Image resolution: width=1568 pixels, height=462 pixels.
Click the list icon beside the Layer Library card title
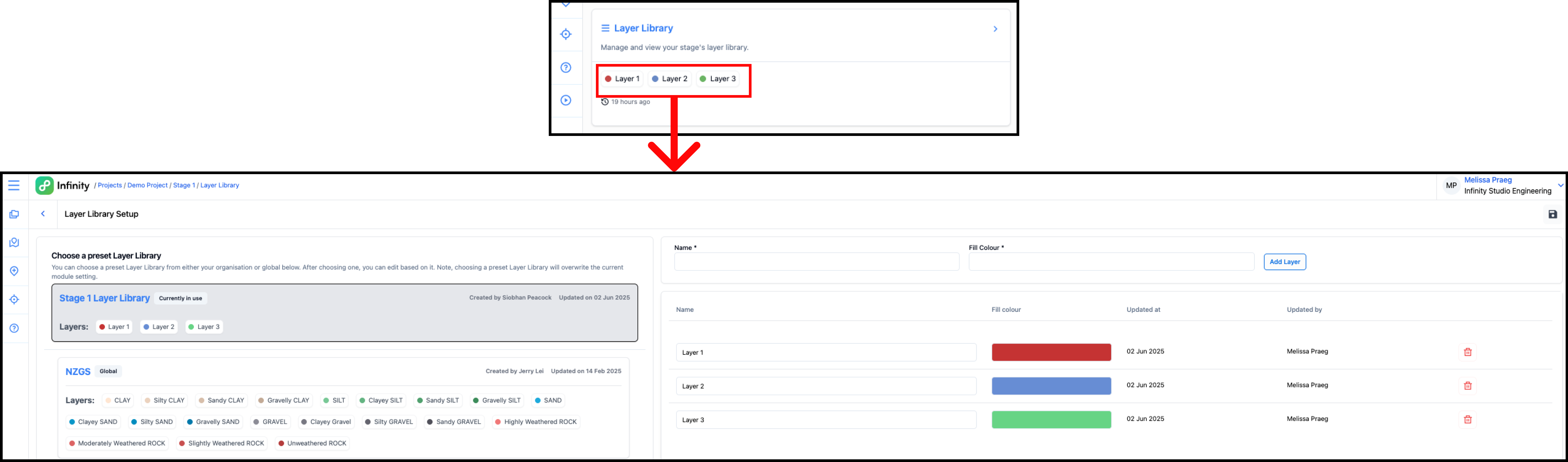click(606, 28)
